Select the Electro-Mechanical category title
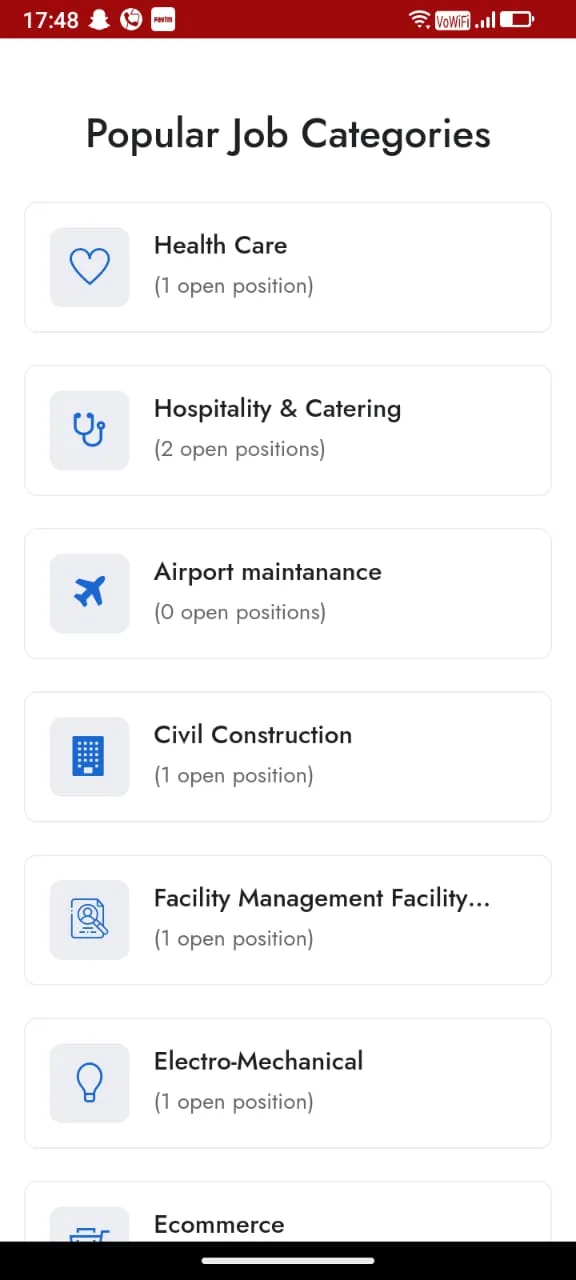 point(258,1061)
